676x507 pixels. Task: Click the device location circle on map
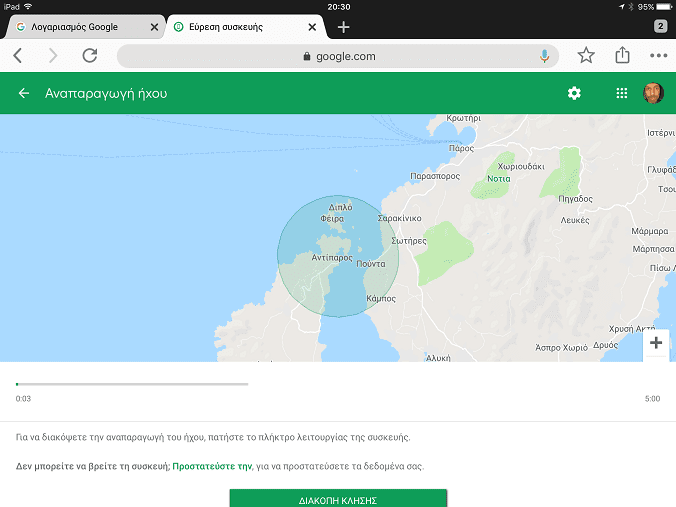338,256
